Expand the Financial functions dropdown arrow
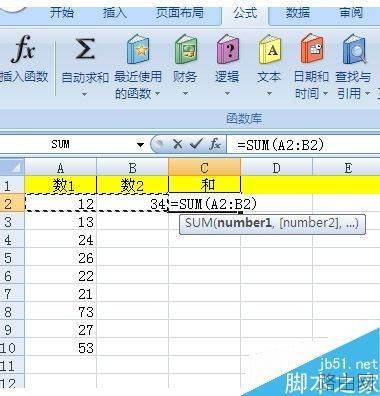Viewport: 380px width, 396px height. [185, 94]
